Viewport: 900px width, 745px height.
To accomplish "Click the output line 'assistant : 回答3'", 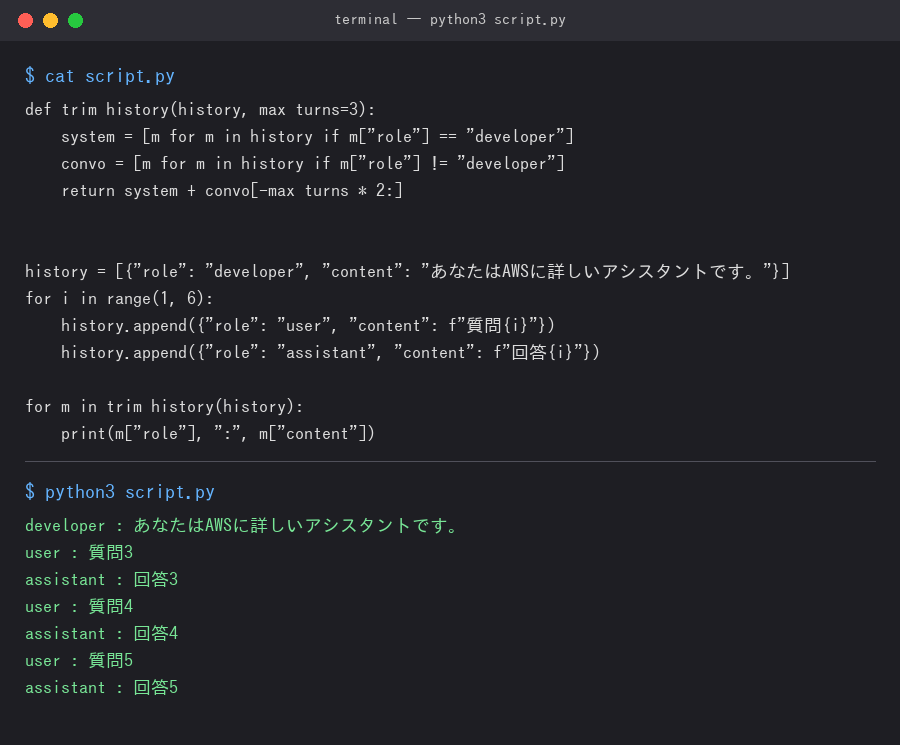I will pyautogui.click(x=102, y=580).
